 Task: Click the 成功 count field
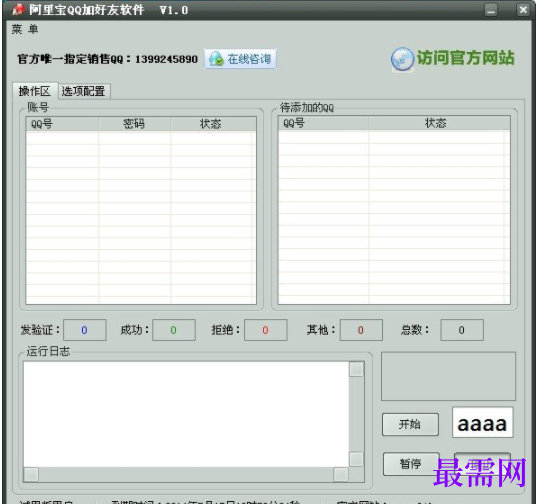coord(174,330)
